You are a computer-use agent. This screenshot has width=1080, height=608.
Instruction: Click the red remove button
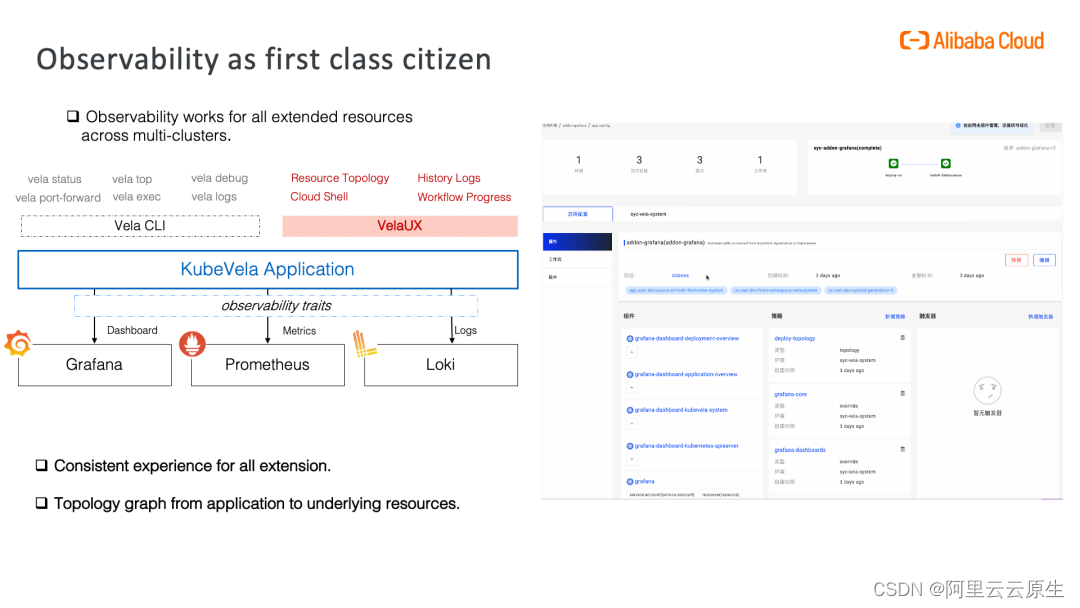(1017, 260)
